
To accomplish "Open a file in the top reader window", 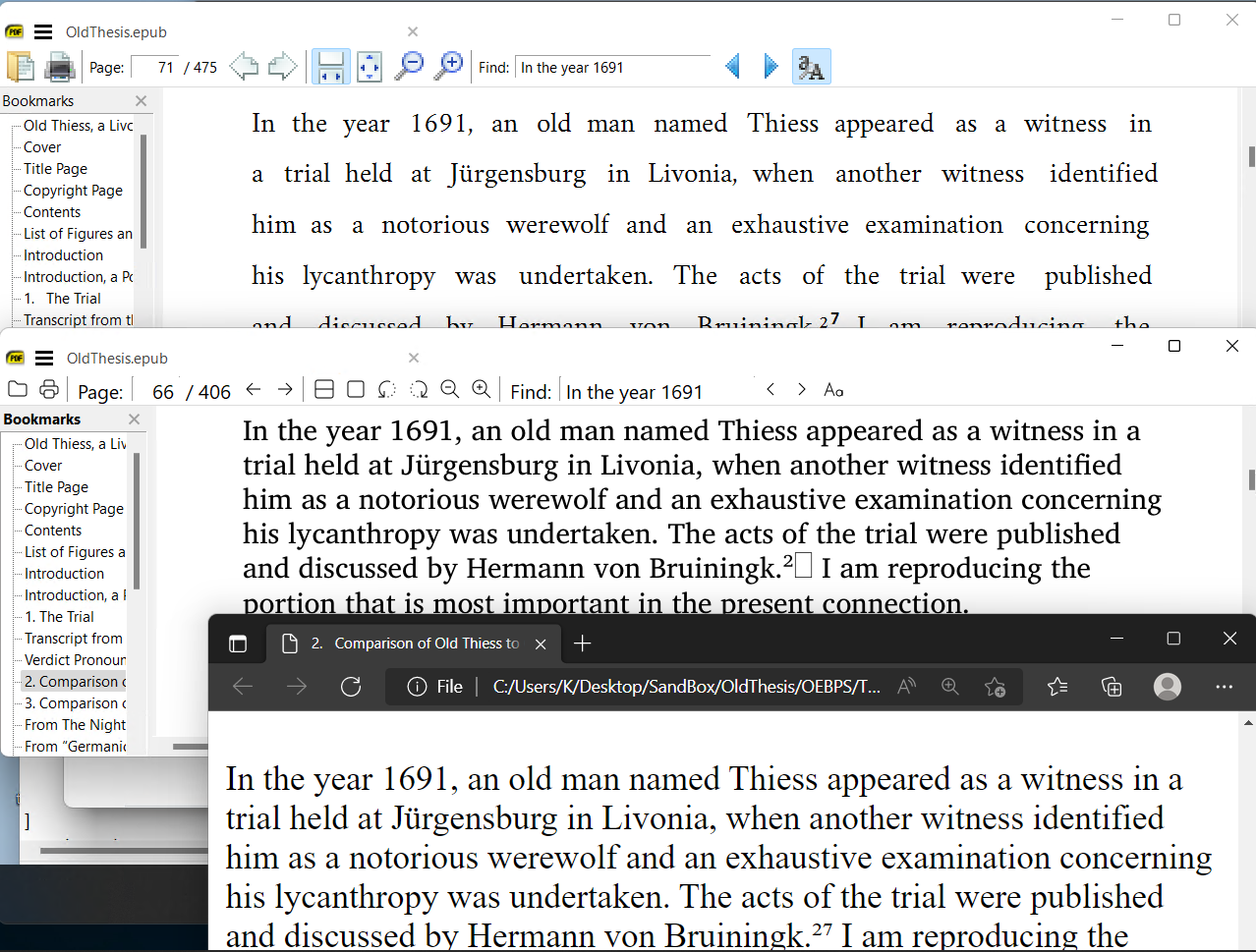I will tap(20, 67).
